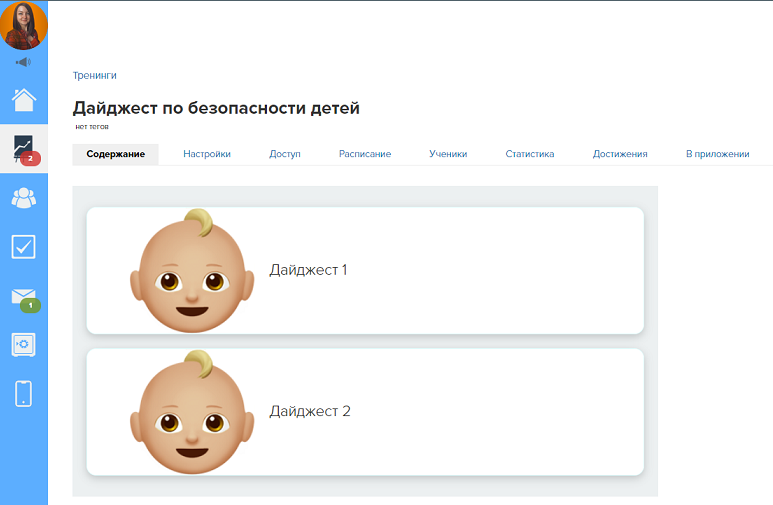Open the Дайджест 1 title
Image resolution: width=773 pixels, height=505 pixels.
tap(308, 270)
